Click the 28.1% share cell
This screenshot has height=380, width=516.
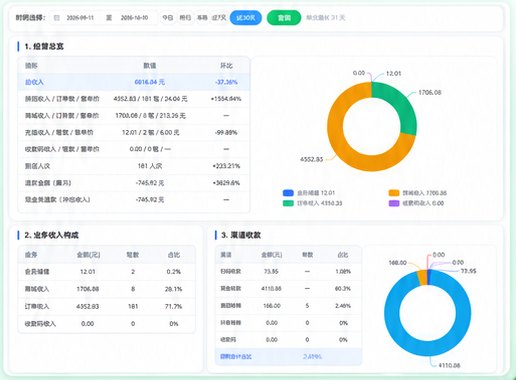(x=173, y=289)
